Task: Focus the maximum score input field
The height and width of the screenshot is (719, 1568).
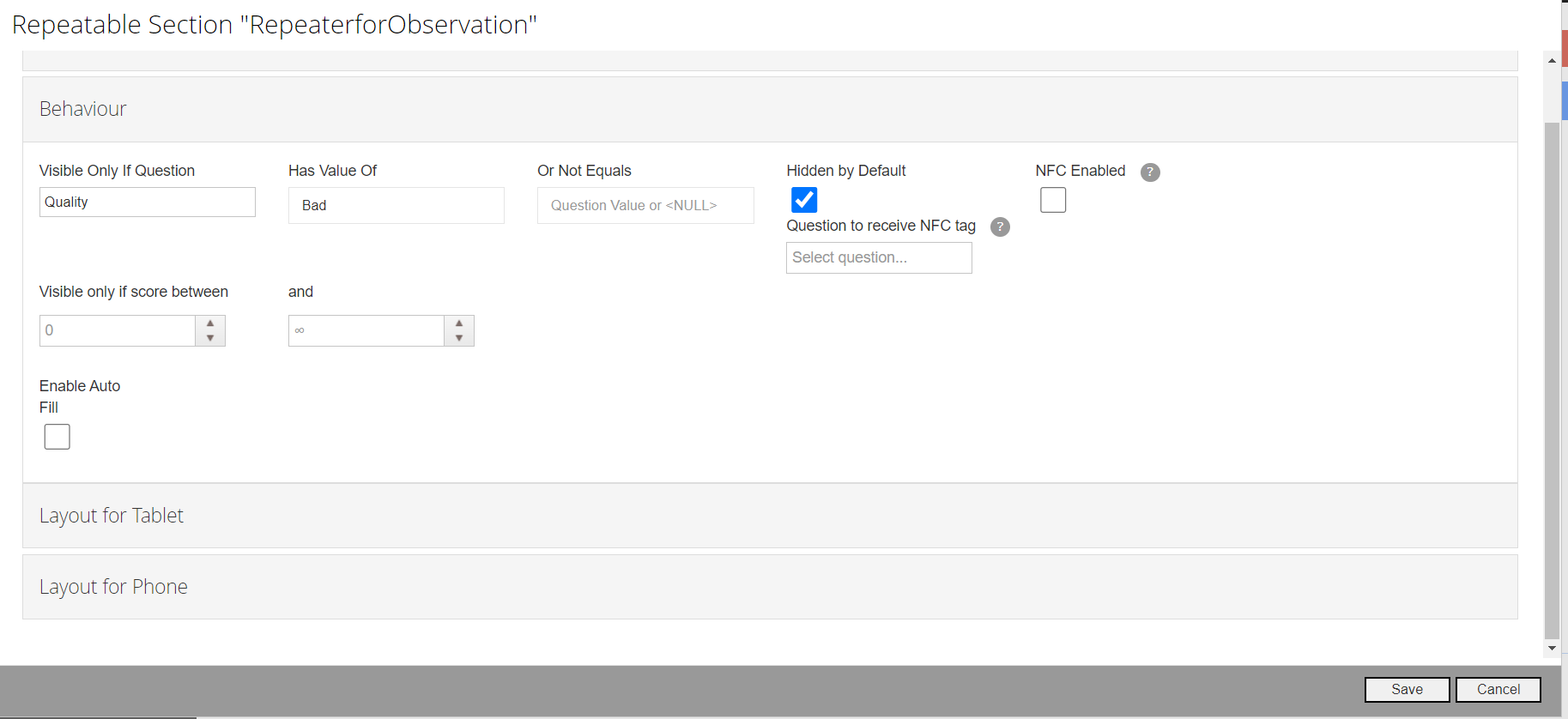Action: pyautogui.click(x=366, y=331)
